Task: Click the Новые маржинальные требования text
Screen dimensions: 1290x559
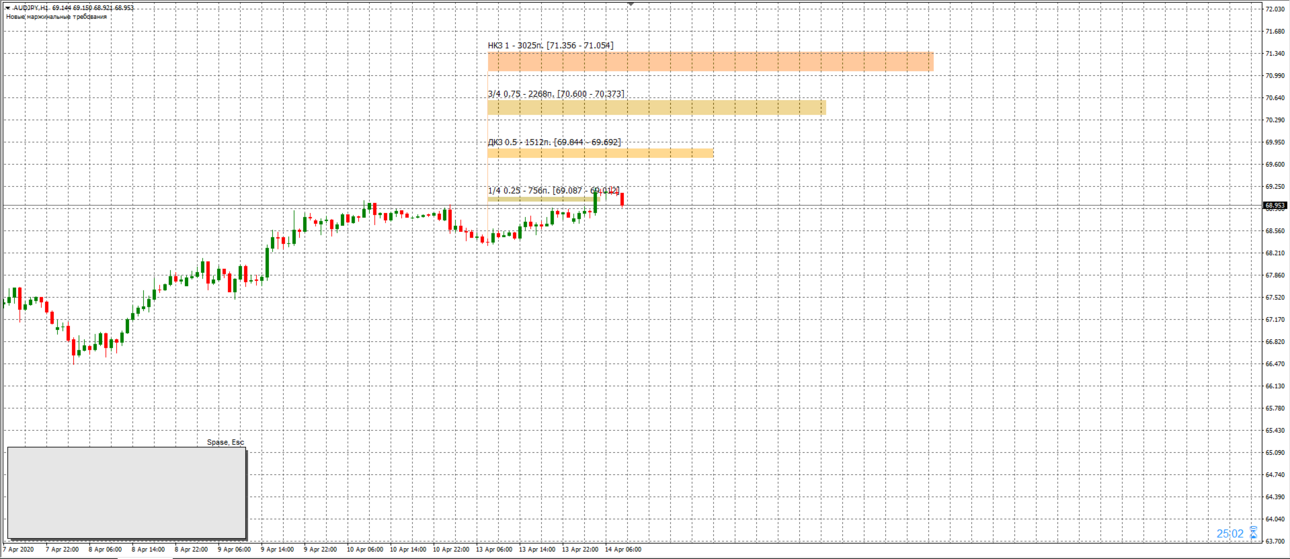Action: tap(57, 17)
